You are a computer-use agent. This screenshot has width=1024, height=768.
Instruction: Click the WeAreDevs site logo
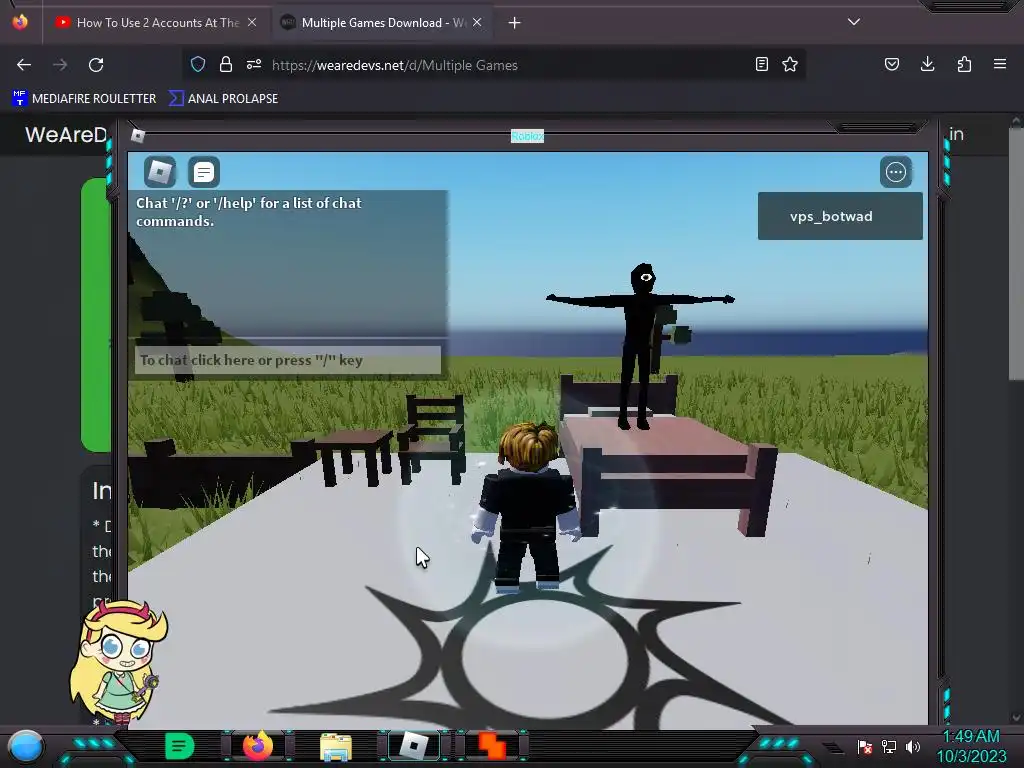[x=65, y=135]
